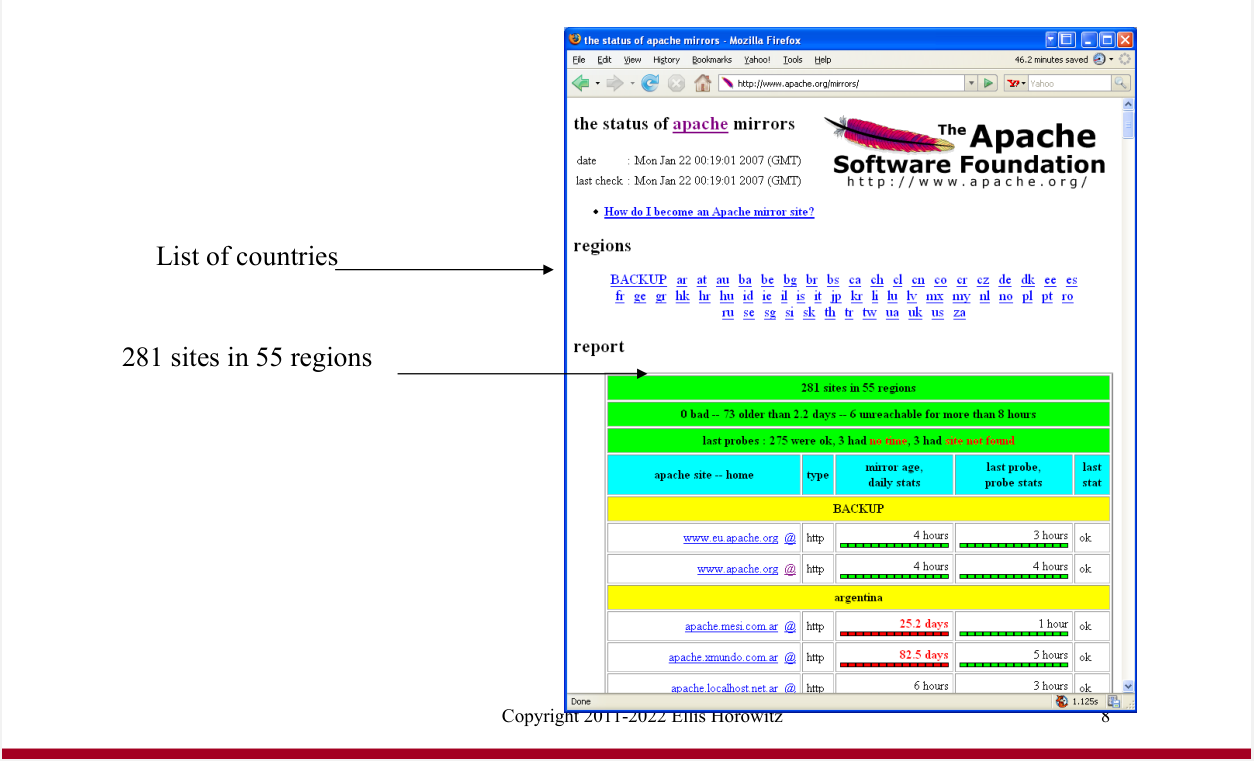
Task: Click in the URL address field
Action: click(848, 83)
